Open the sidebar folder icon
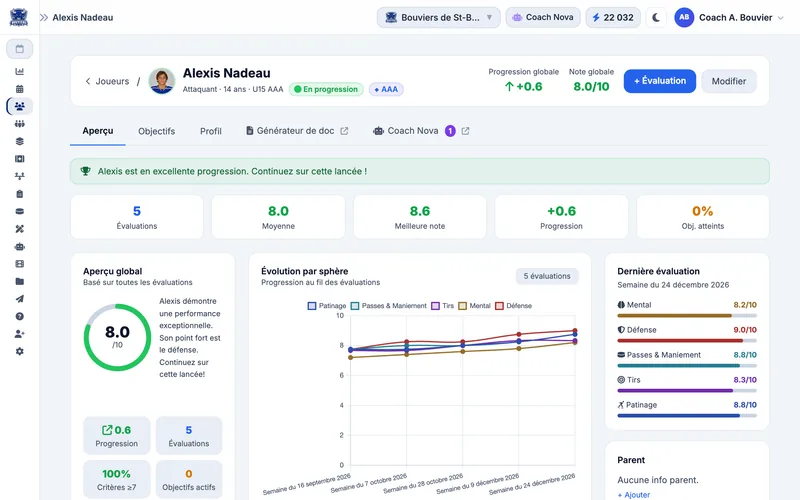Viewport: 800px width, 500px height. coord(19,282)
